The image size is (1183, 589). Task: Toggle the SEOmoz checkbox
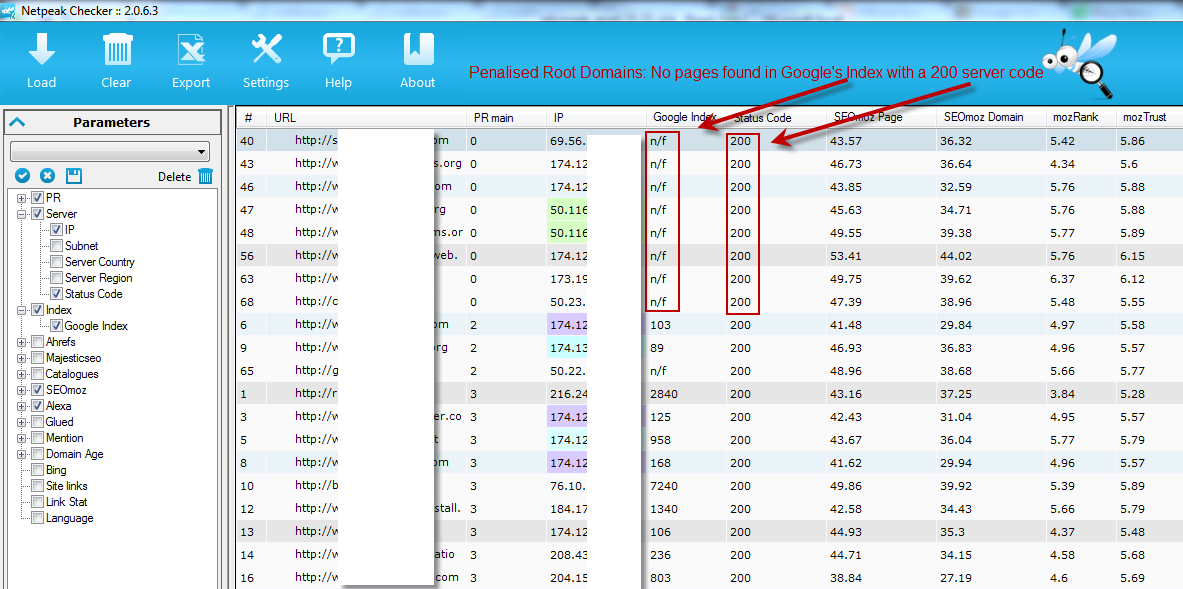pyautogui.click(x=38, y=390)
